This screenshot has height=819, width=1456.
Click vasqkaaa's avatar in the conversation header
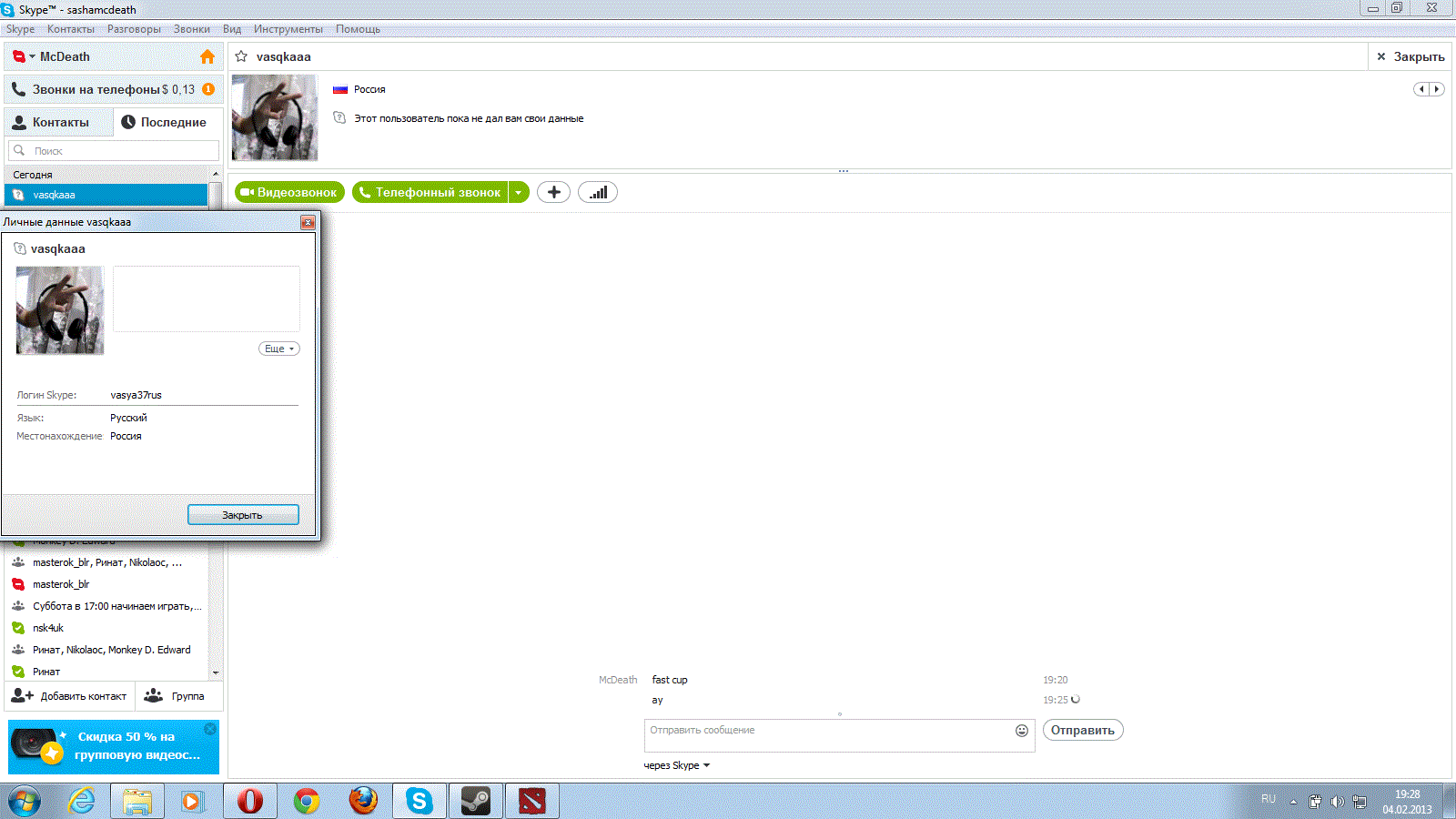[275, 117]
